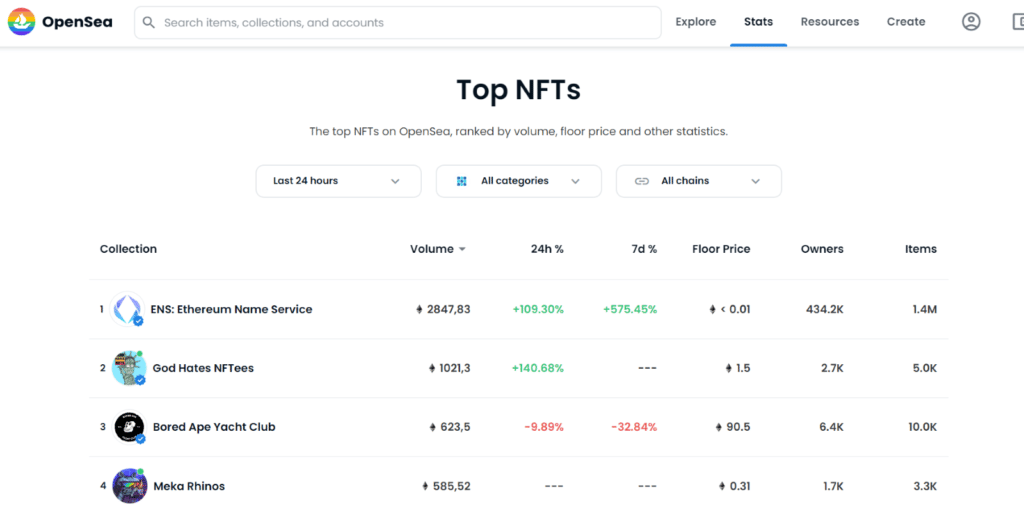This screenshot has width=1024, height=514.
Task: Open the Create menu item
Action: pos(906,22)
